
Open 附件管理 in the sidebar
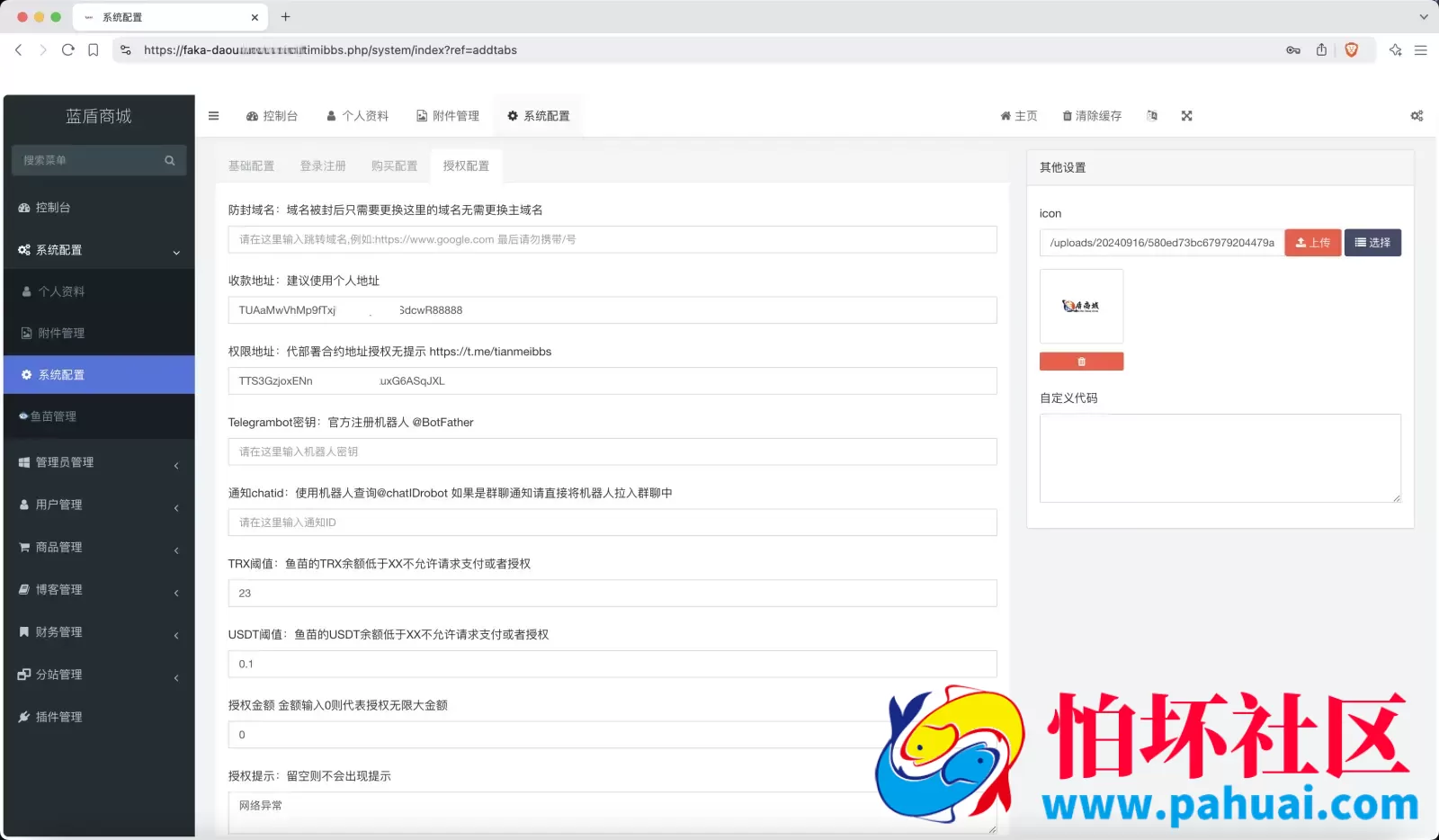coord(99,333)
